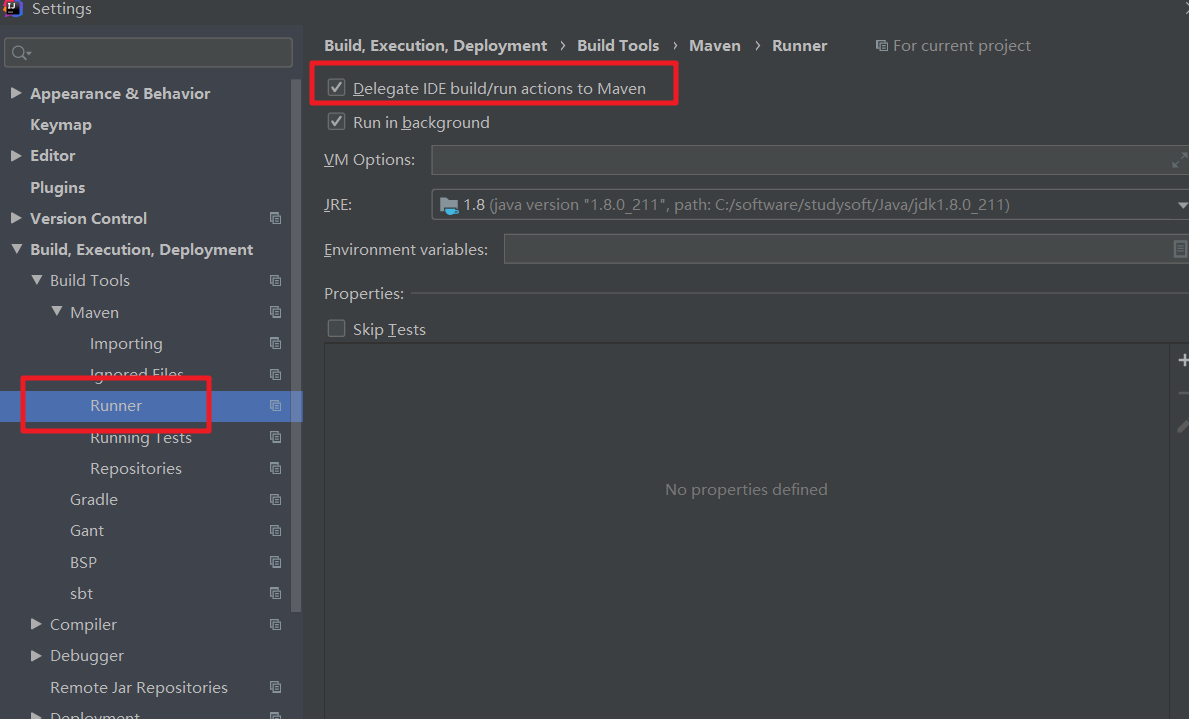Open the JRE dropdown

[1179, 204]
